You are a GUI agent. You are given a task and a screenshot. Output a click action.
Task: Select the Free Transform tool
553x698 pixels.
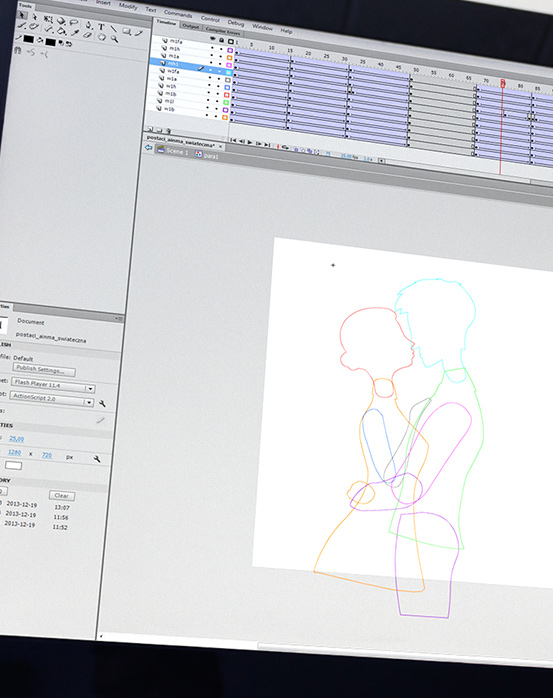49,19
